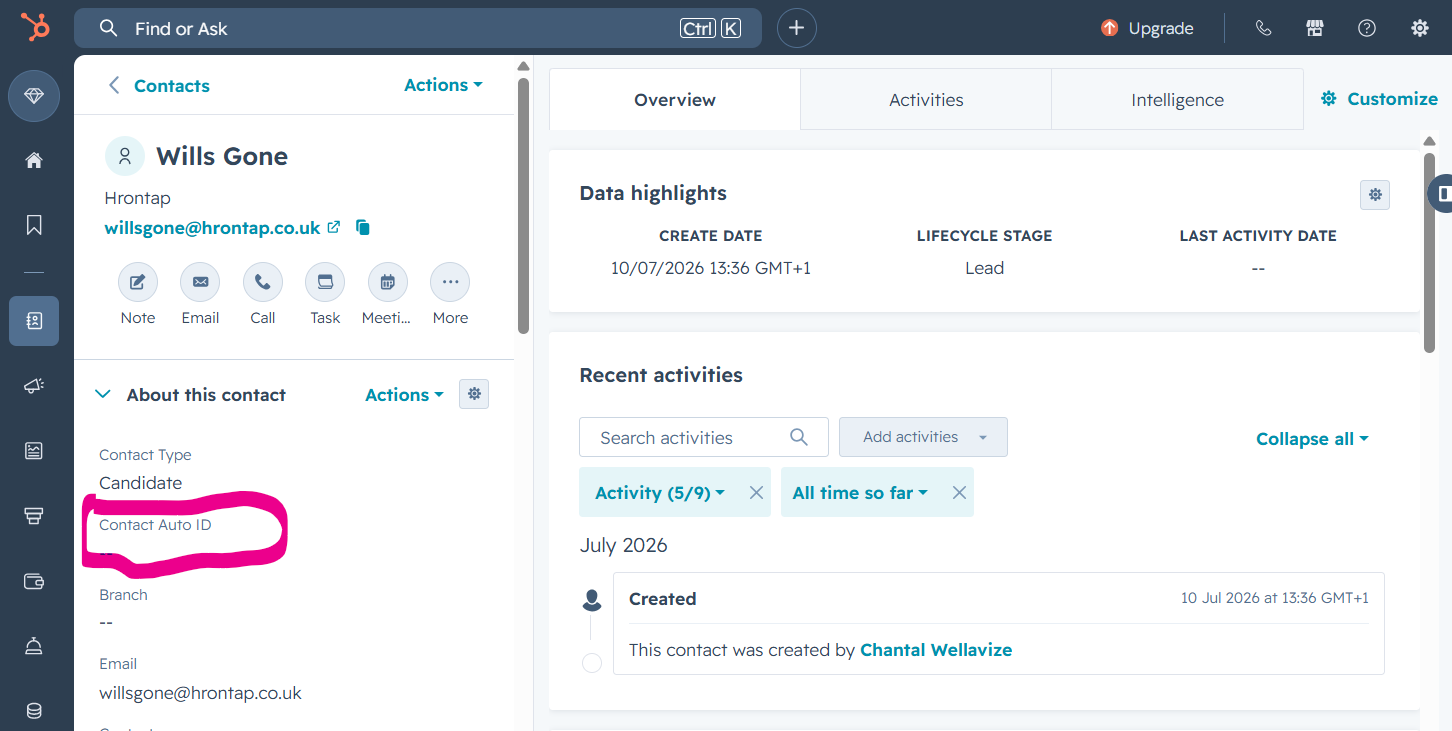Click the diamond icon in left sidebar
This screenshot has height=731, width=1452.
point(34,96)
